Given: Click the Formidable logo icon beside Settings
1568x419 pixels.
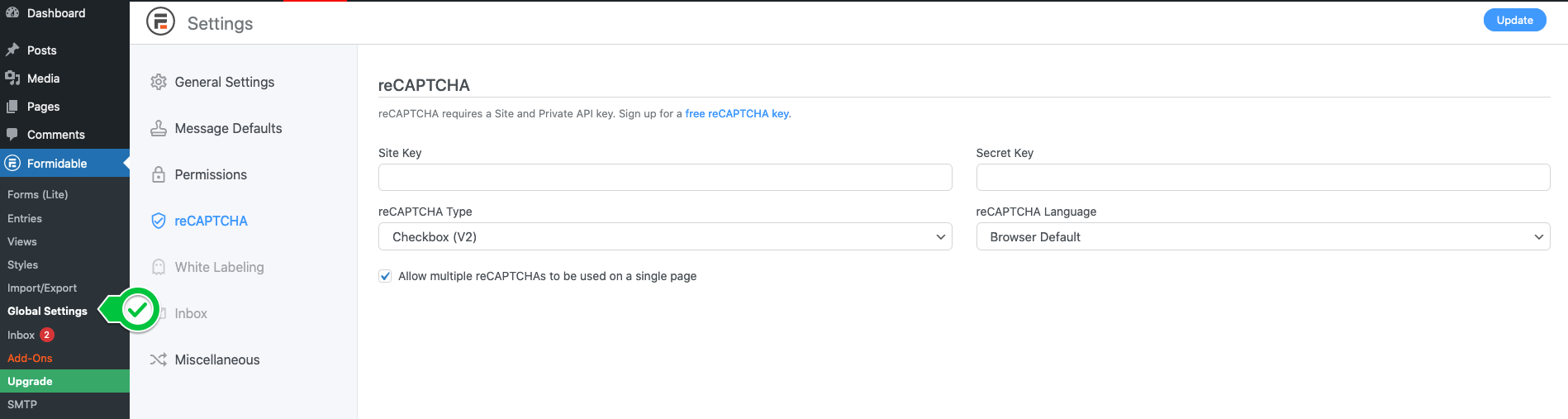Looking at the screenshot, I should click(x=161, y=21).
